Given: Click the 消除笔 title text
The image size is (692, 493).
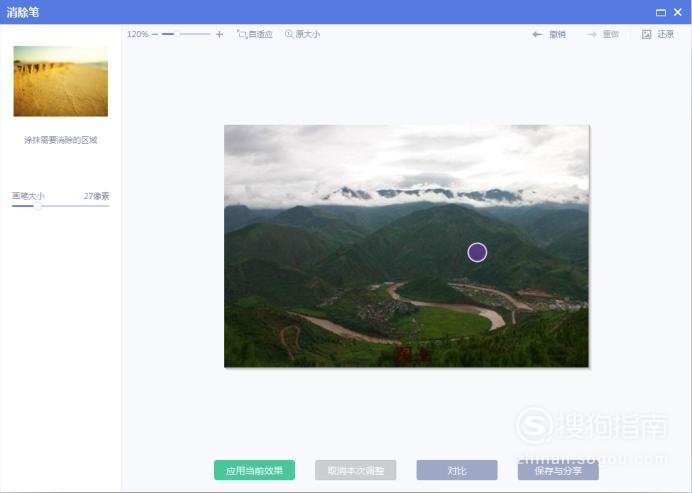Looking at the screenshot, I should click(x=23, y=12).
